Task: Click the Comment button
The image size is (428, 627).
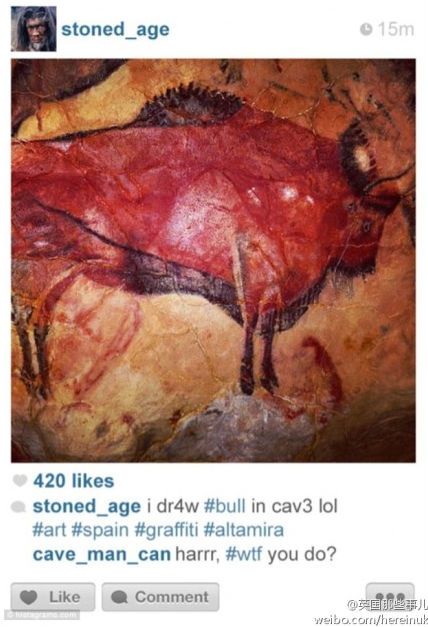Action: click(x=160, y=597)
